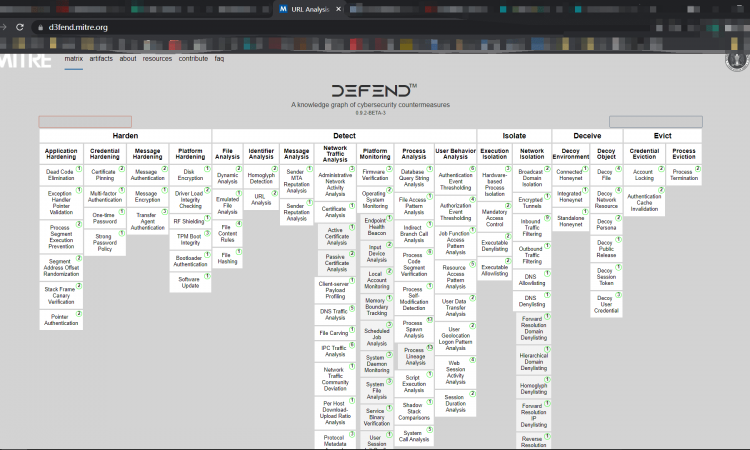Open Firmware Verification technique

click(x=375, y=175)
